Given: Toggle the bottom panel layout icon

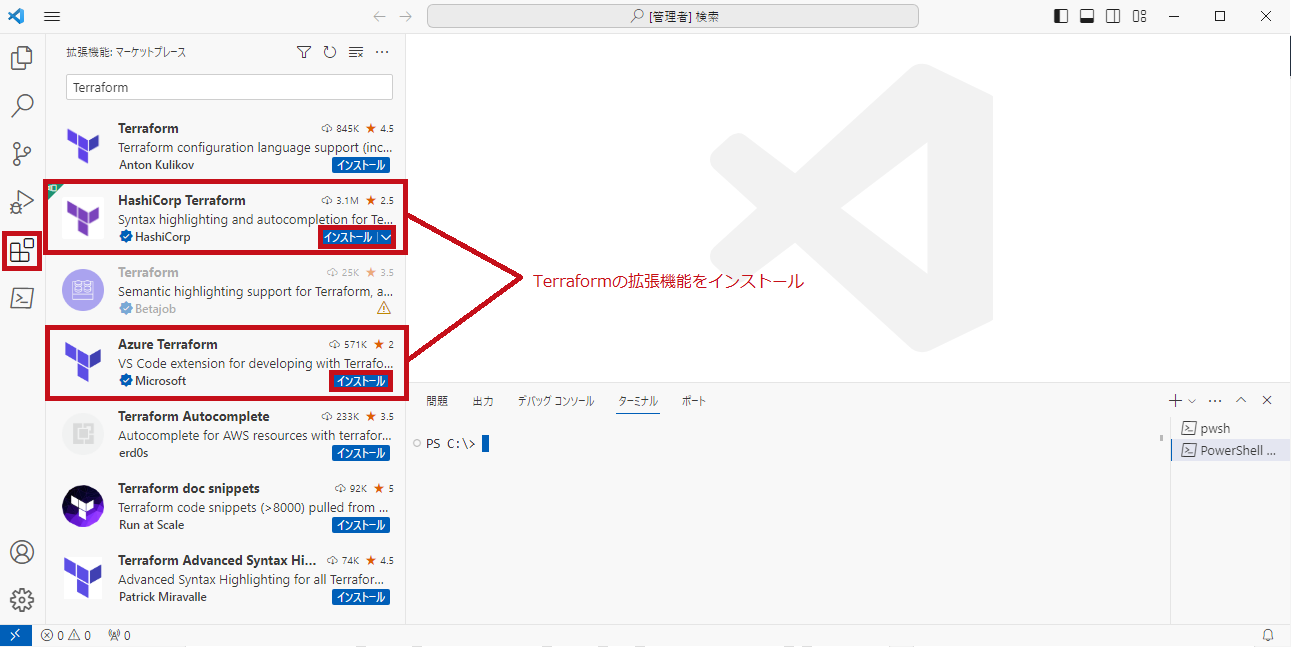Looking at the screenshot, I should point(1087,16).
